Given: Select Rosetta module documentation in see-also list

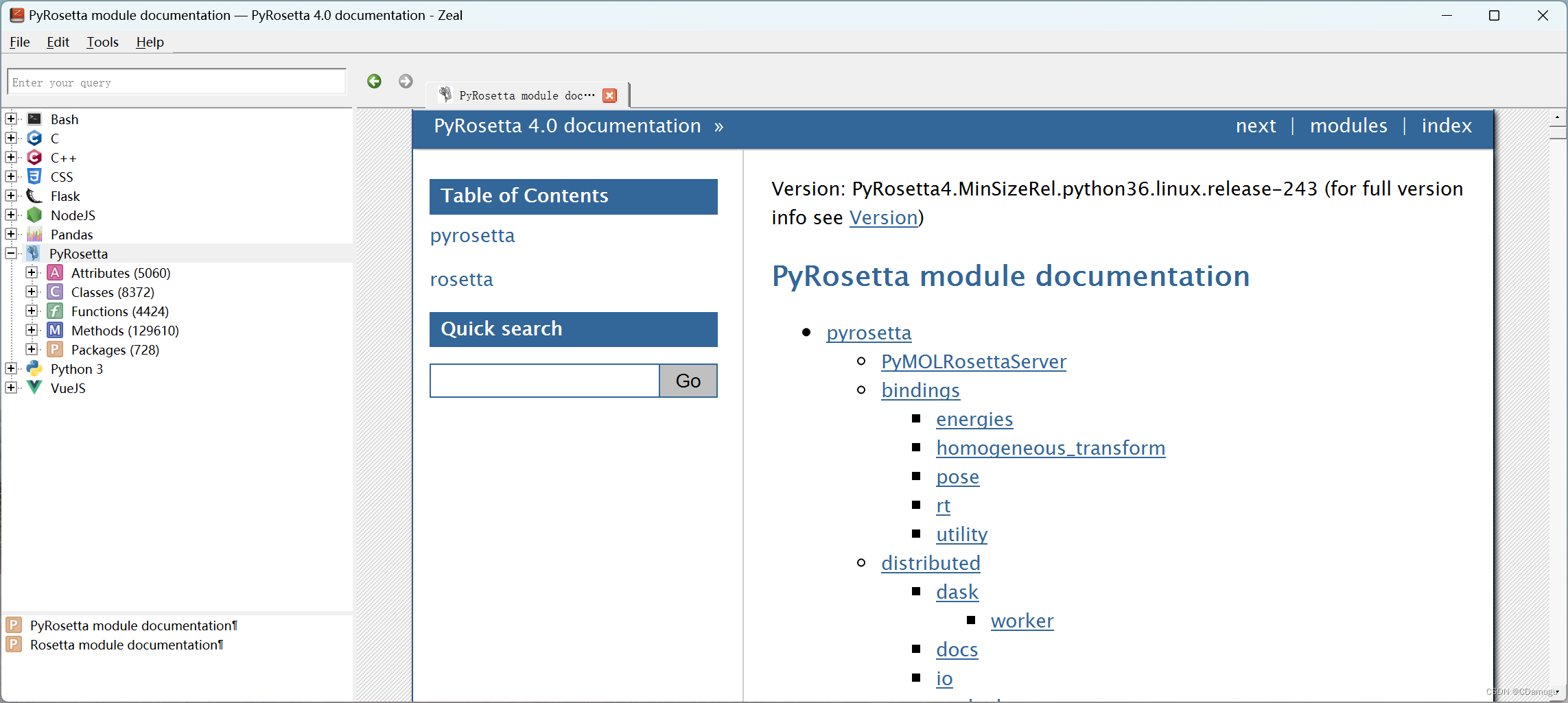Looking at the screenshot, I should pyautogui.click(x=126, y=645).
